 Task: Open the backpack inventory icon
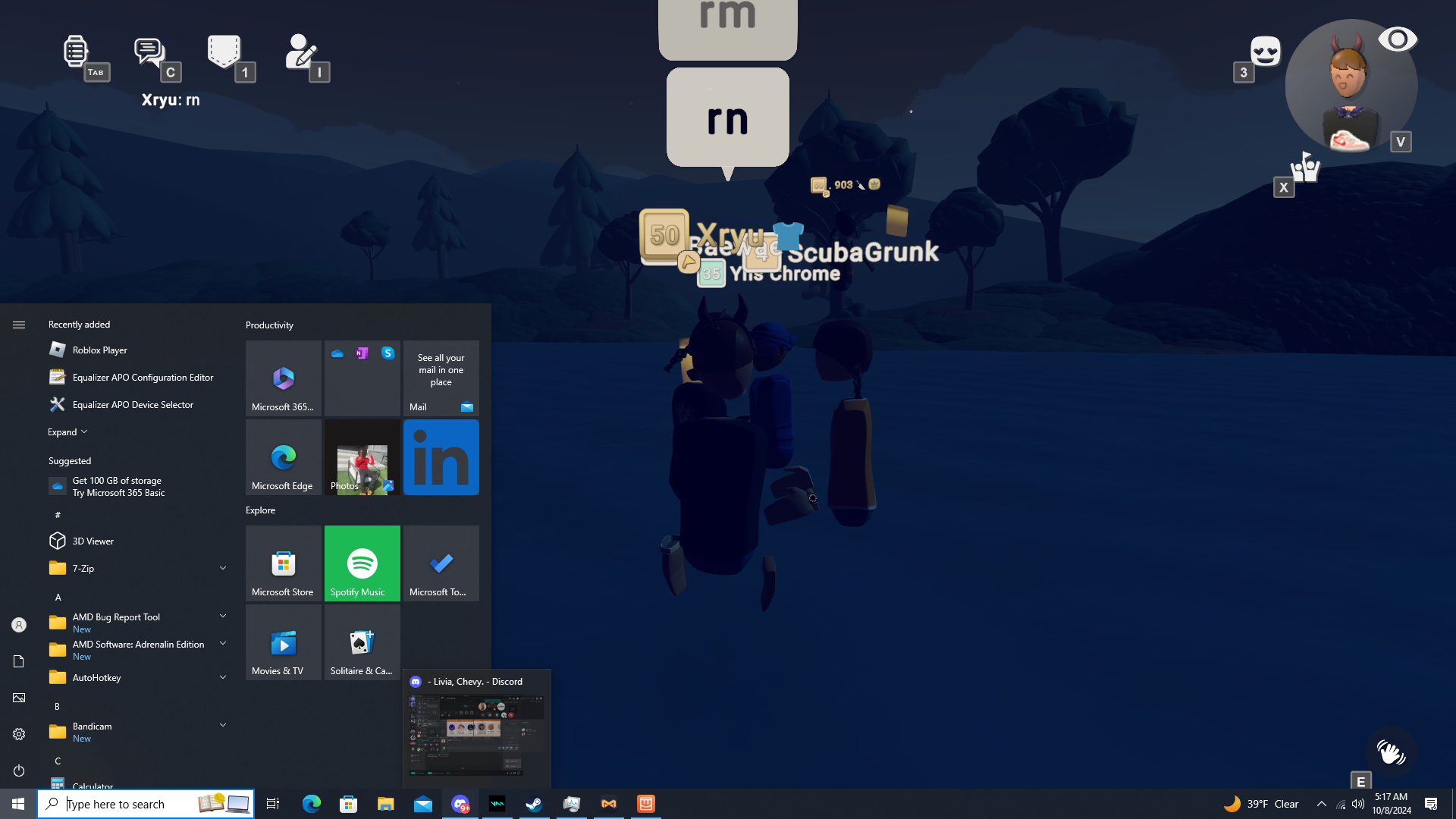(224, 52)
